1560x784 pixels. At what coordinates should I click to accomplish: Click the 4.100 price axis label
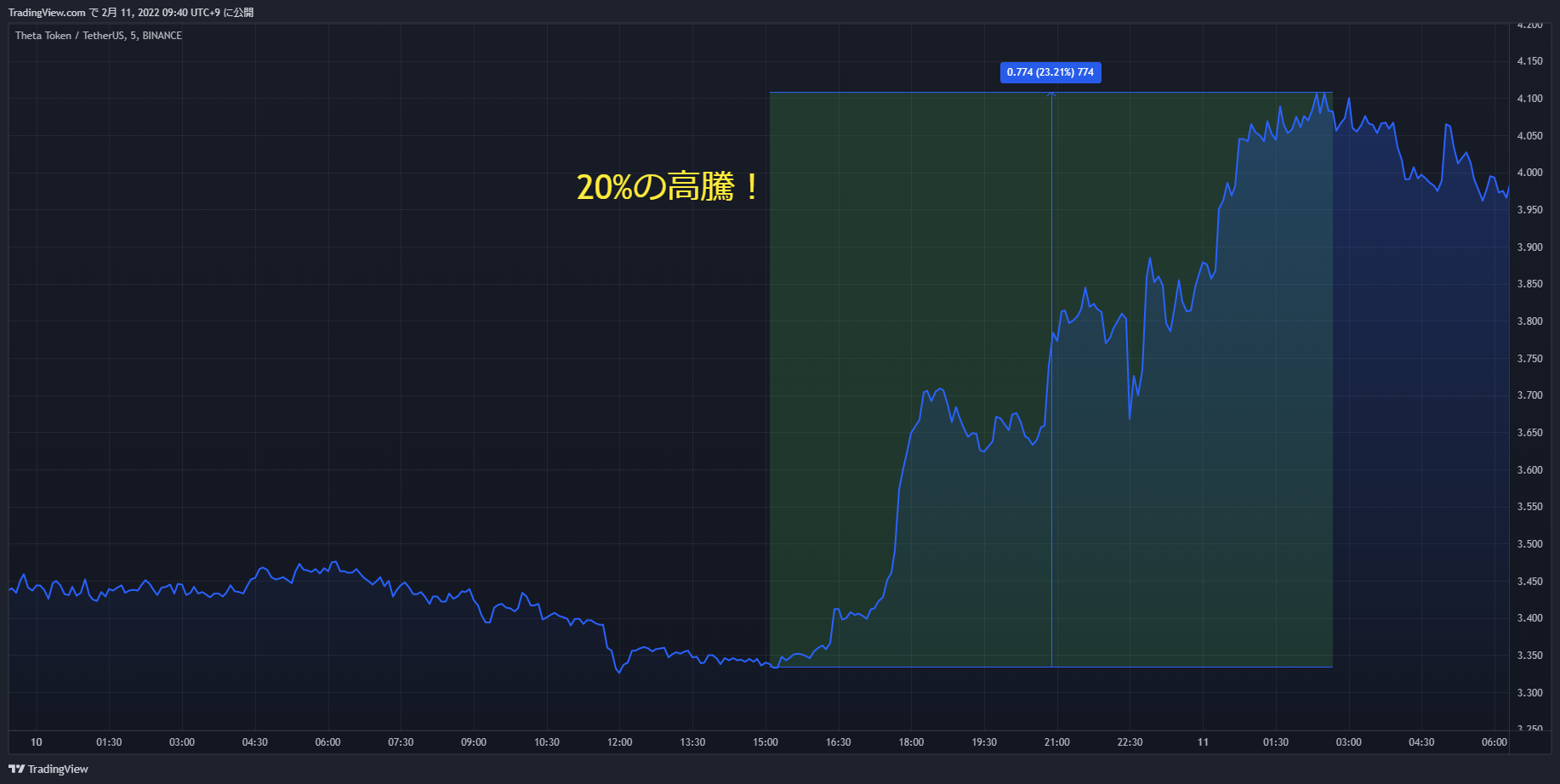point(1529,99)
